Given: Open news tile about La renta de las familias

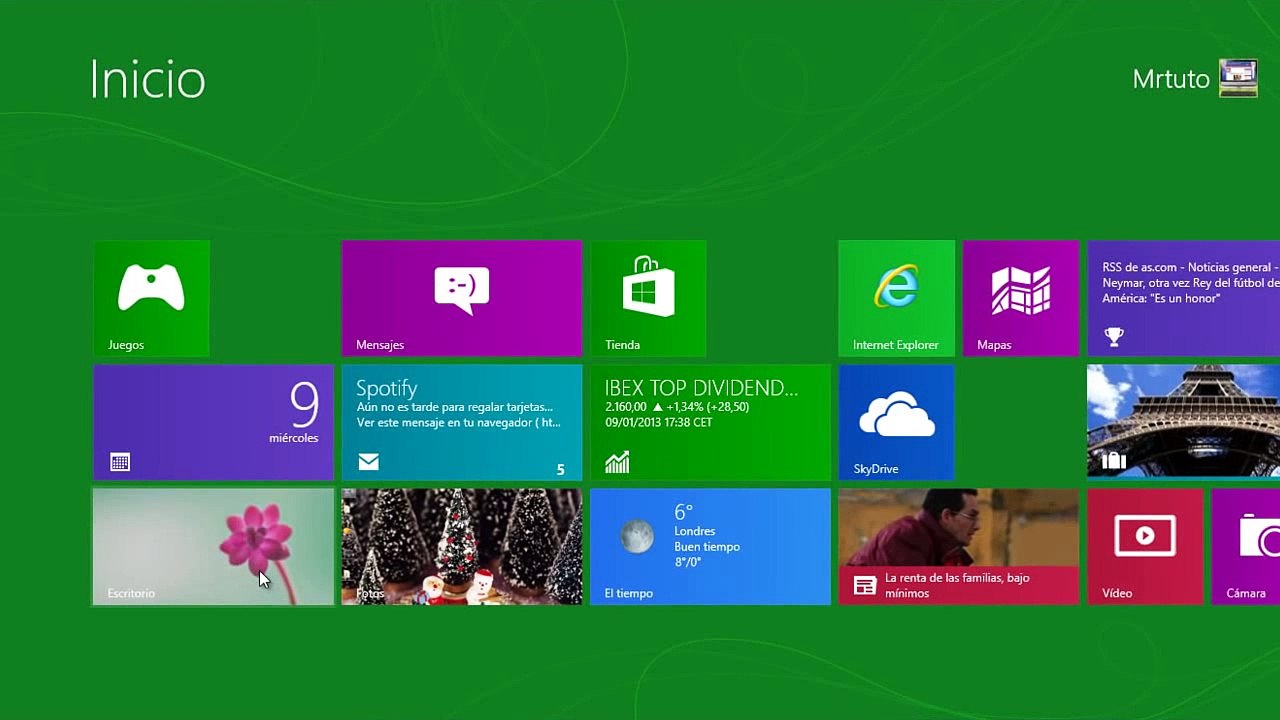Looking at the screenshot, I should (958, 546).
